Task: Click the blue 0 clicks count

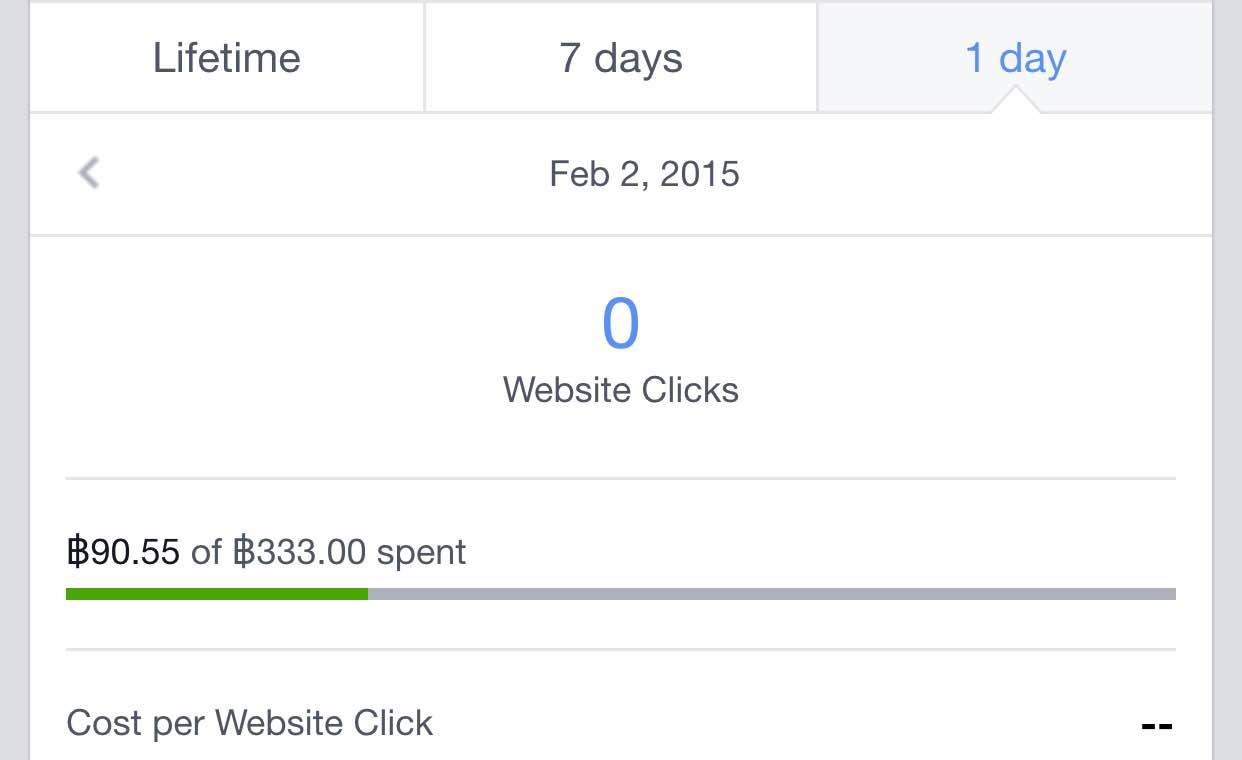Action: click(x=620, y=324)
